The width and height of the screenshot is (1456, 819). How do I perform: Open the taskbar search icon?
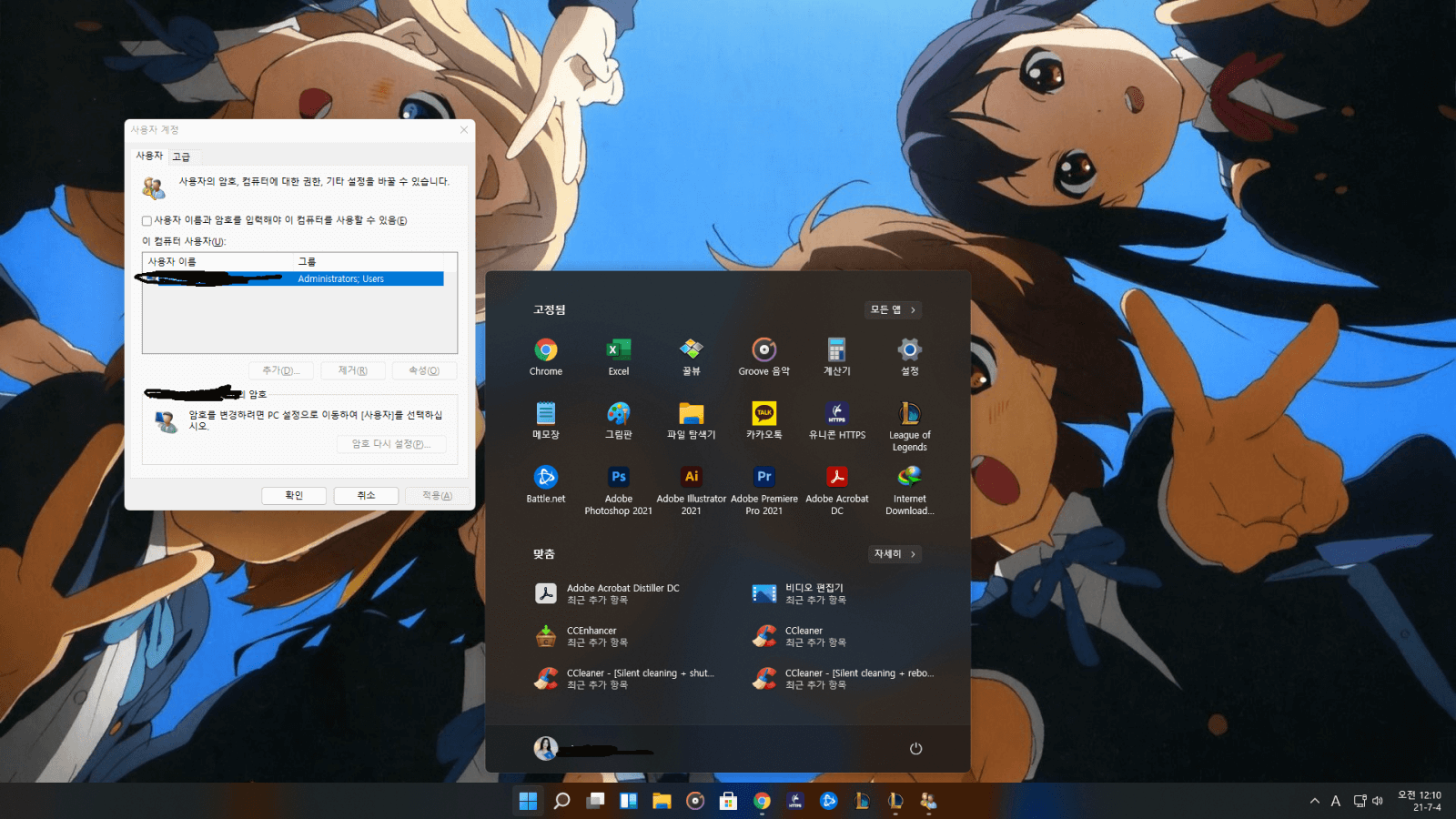tap(562, 801)
